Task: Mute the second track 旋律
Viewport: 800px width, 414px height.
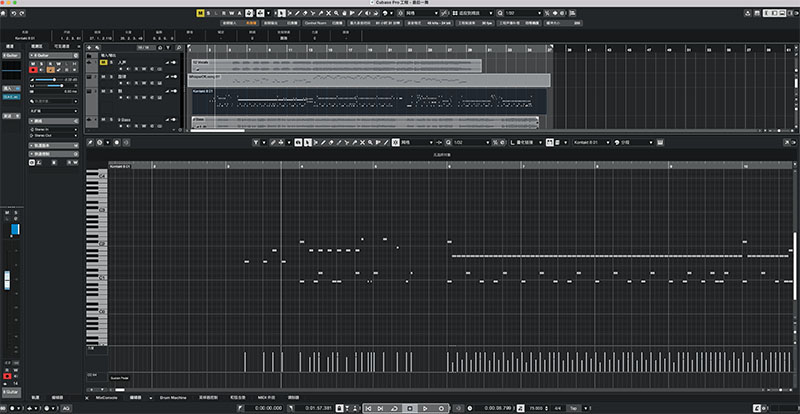Action: (103, 77)
